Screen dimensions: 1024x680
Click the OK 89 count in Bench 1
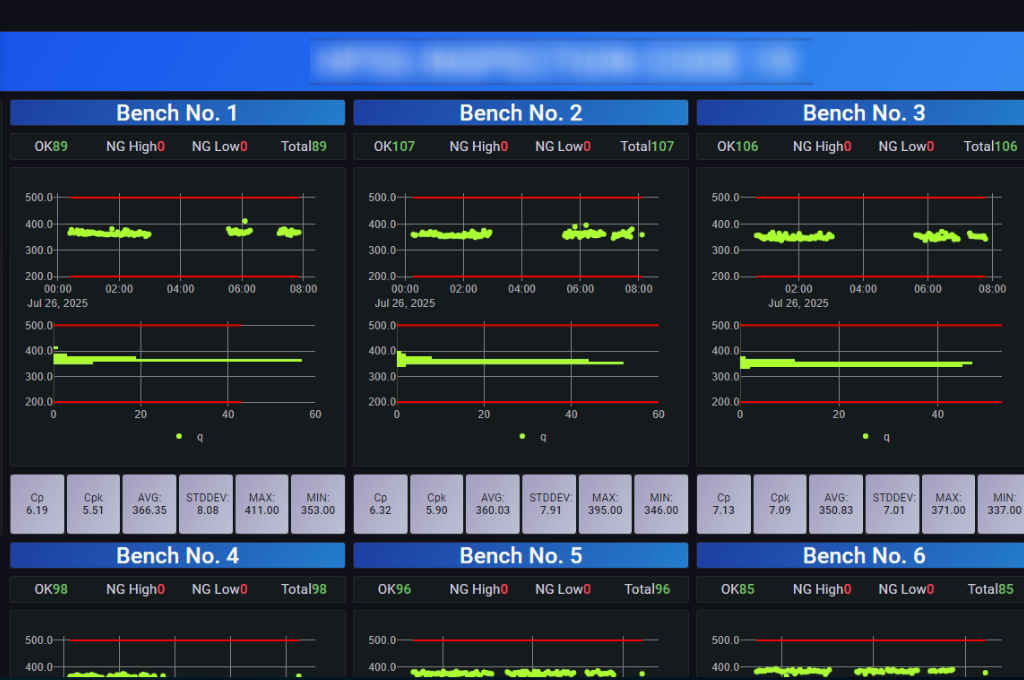click(51, 147)
